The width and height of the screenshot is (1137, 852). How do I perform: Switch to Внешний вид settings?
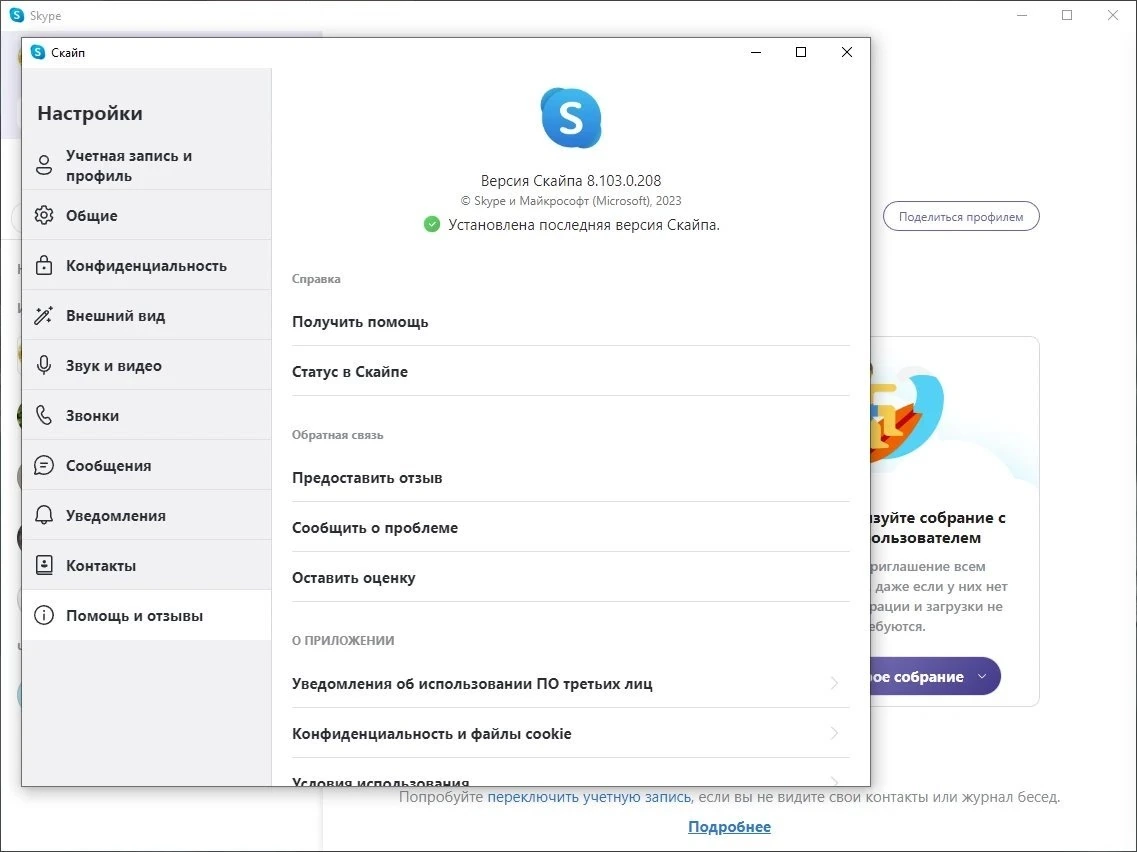[146, 315]
